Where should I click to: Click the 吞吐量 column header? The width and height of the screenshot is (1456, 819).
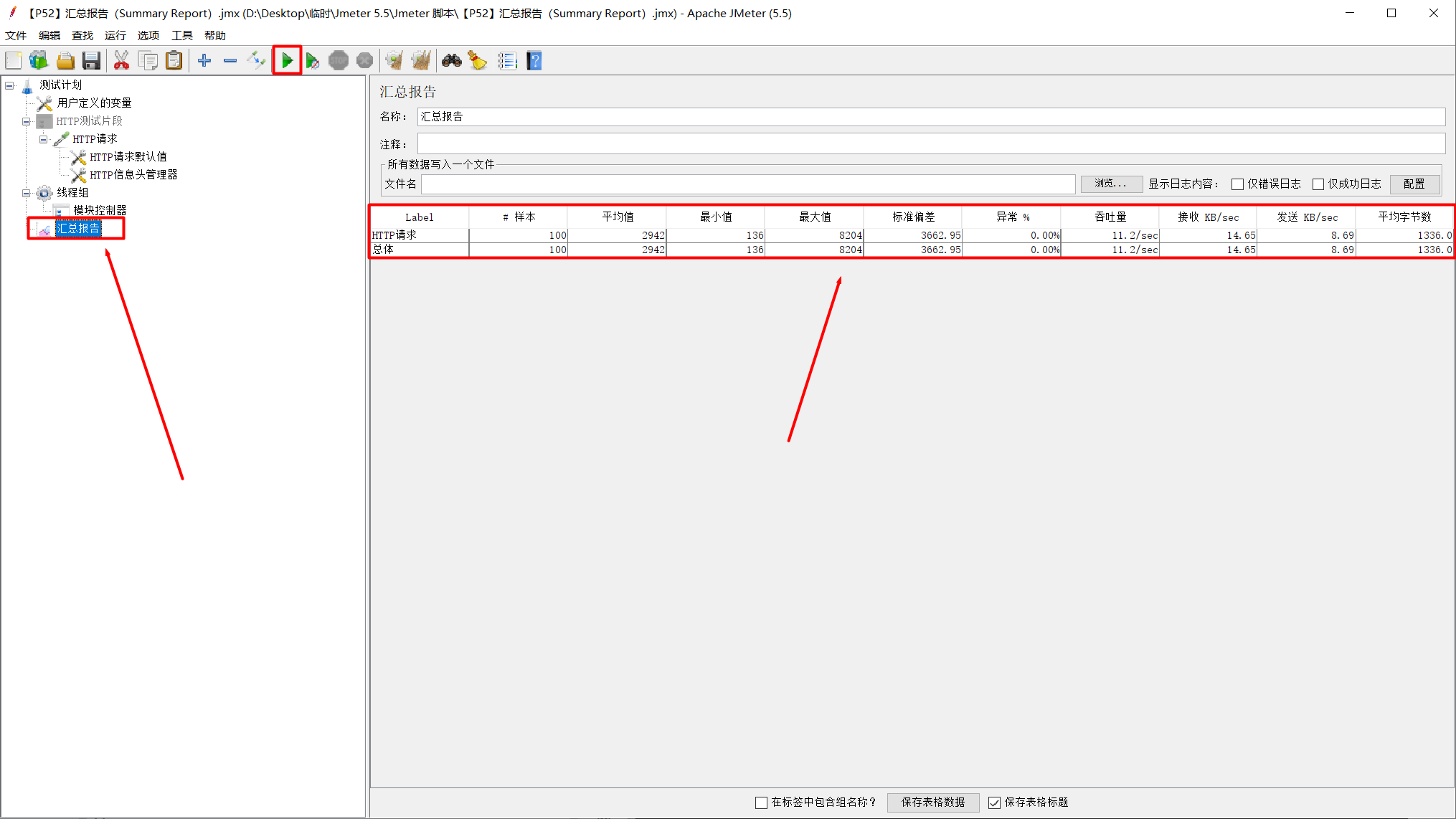[x=1110, y=217]
